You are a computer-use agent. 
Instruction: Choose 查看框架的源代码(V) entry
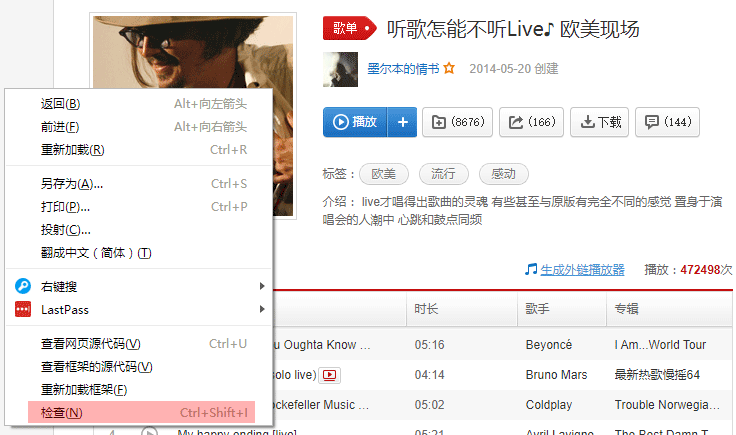coord(139,367)
